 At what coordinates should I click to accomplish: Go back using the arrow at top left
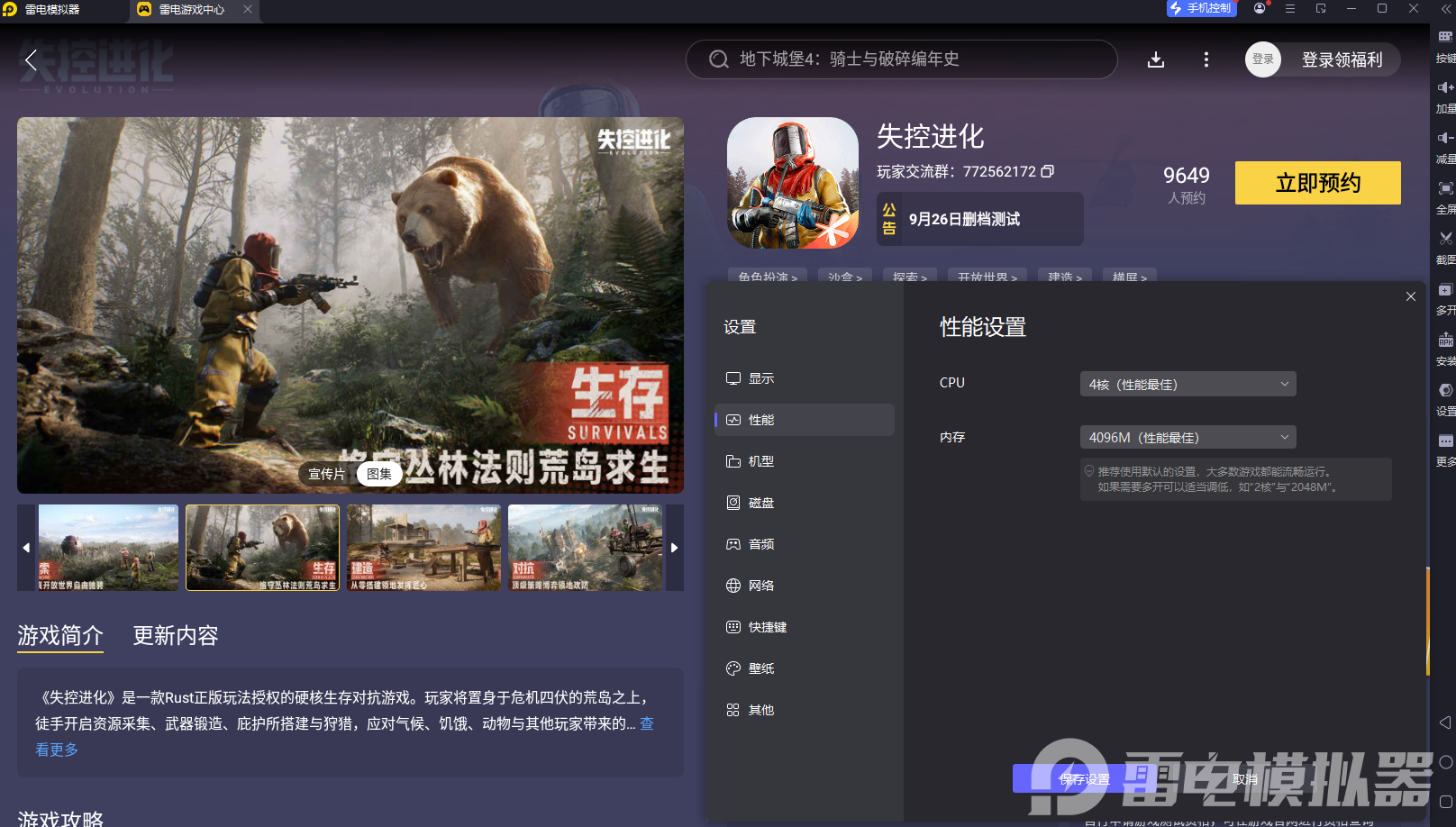coord(31,60)
